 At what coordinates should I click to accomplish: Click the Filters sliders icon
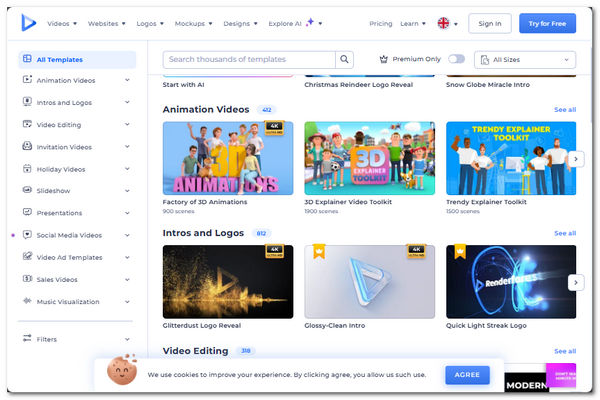pyautogui.click(x=26, y=339)
